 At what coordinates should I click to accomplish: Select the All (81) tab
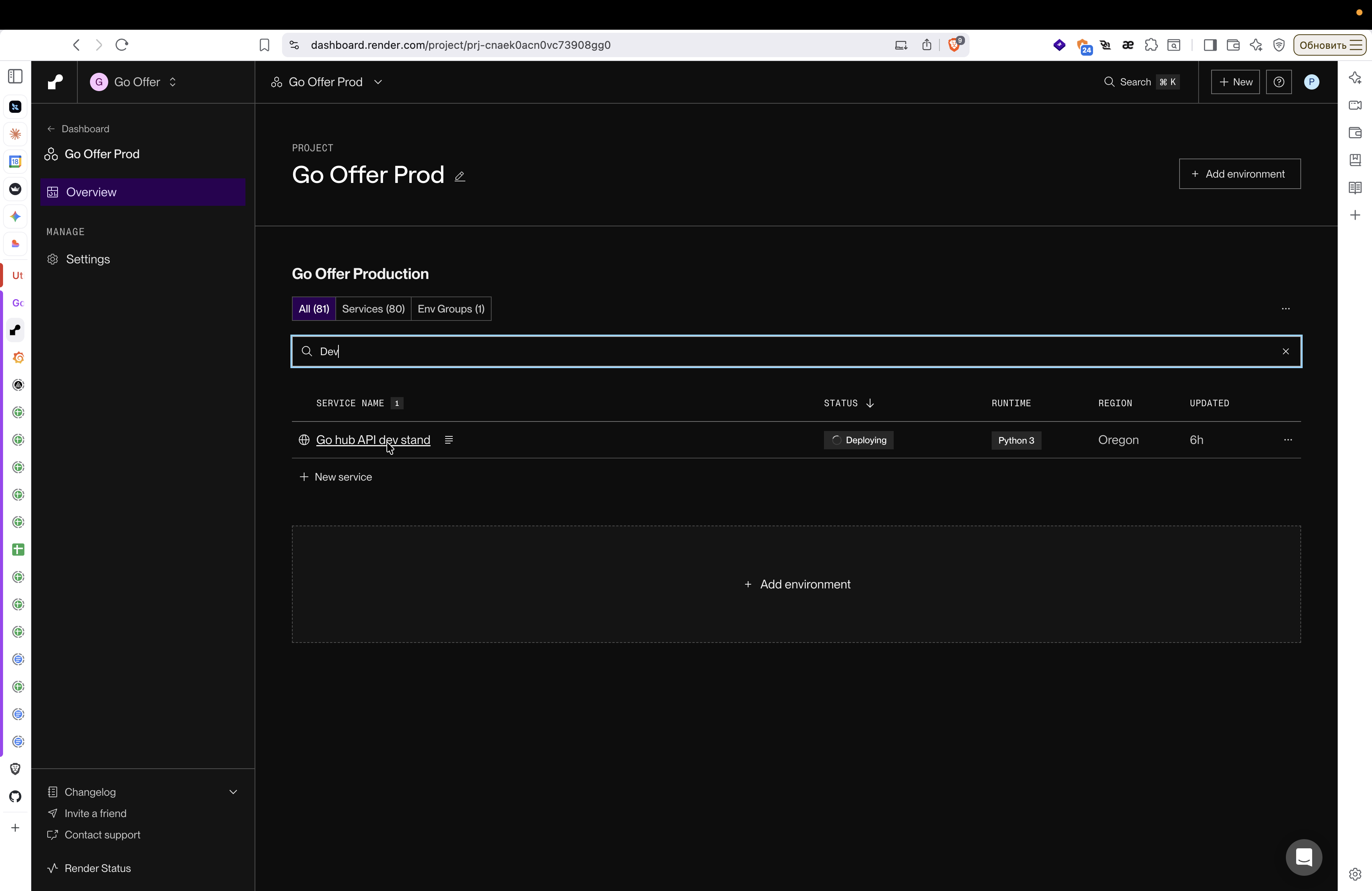pos(314,309)
